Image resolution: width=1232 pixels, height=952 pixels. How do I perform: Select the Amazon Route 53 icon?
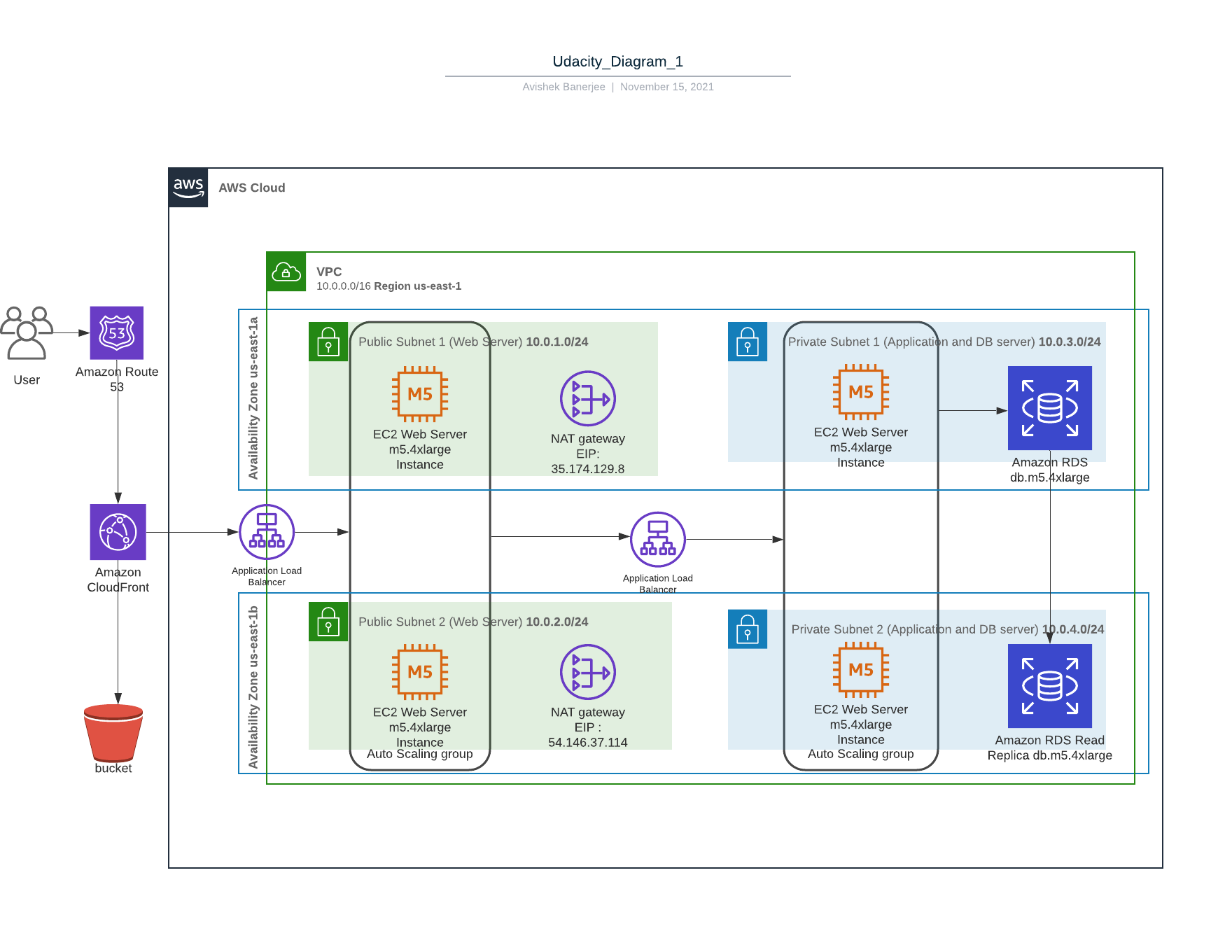(117, 333)
